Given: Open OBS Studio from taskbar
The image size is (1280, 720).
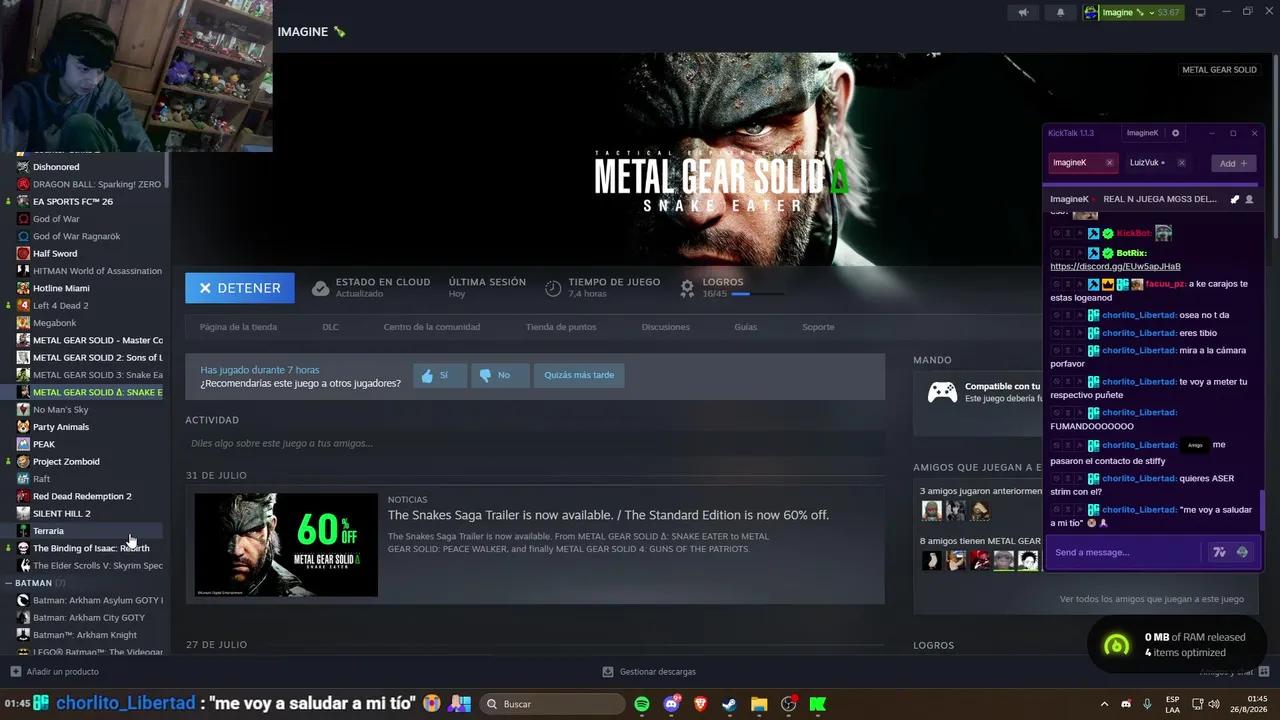Looking at the screenshot, I should (x=789, y=704).
